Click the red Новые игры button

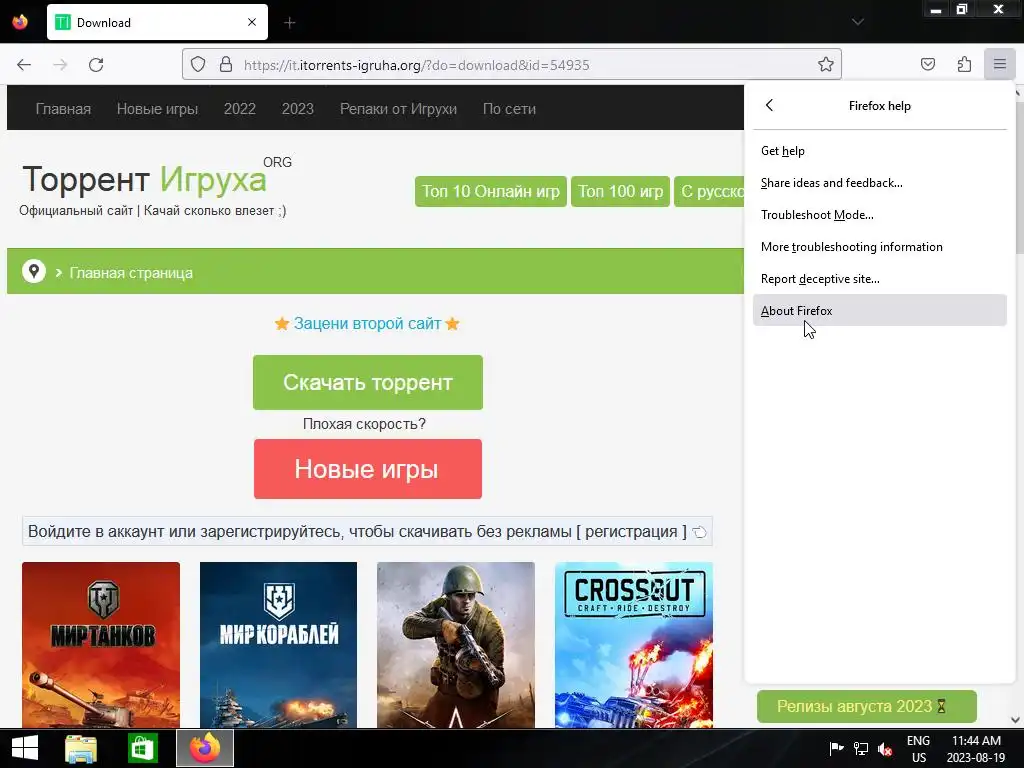(368, 469)
